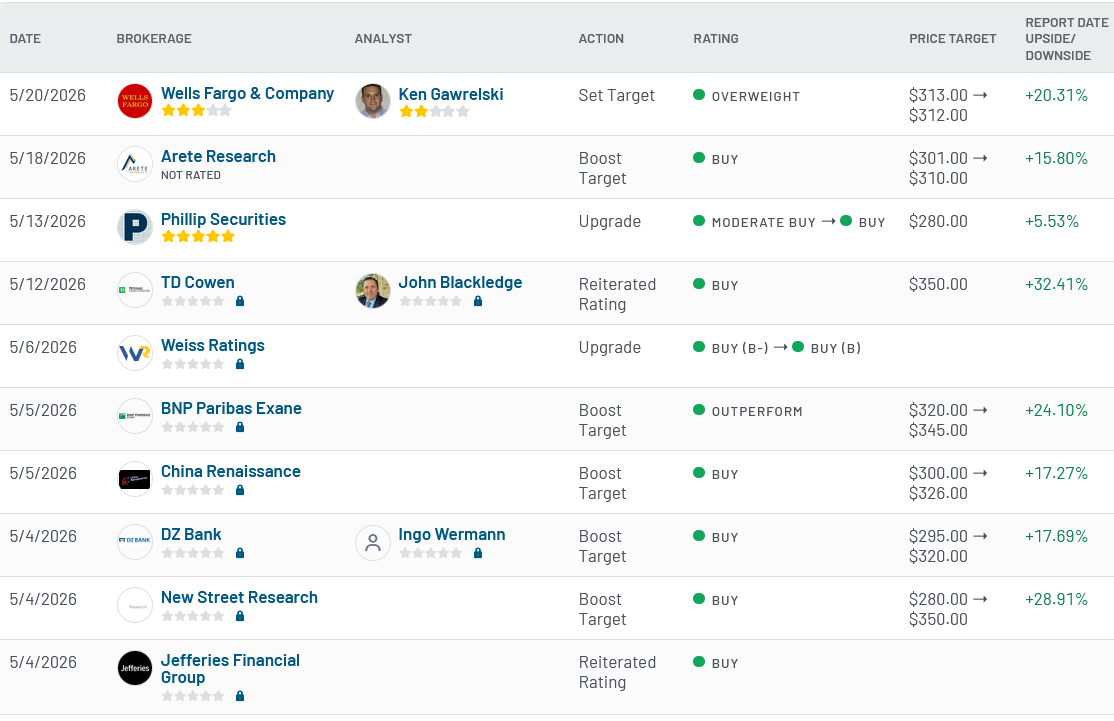Click the Jefferies logo icon

[135, 668]
